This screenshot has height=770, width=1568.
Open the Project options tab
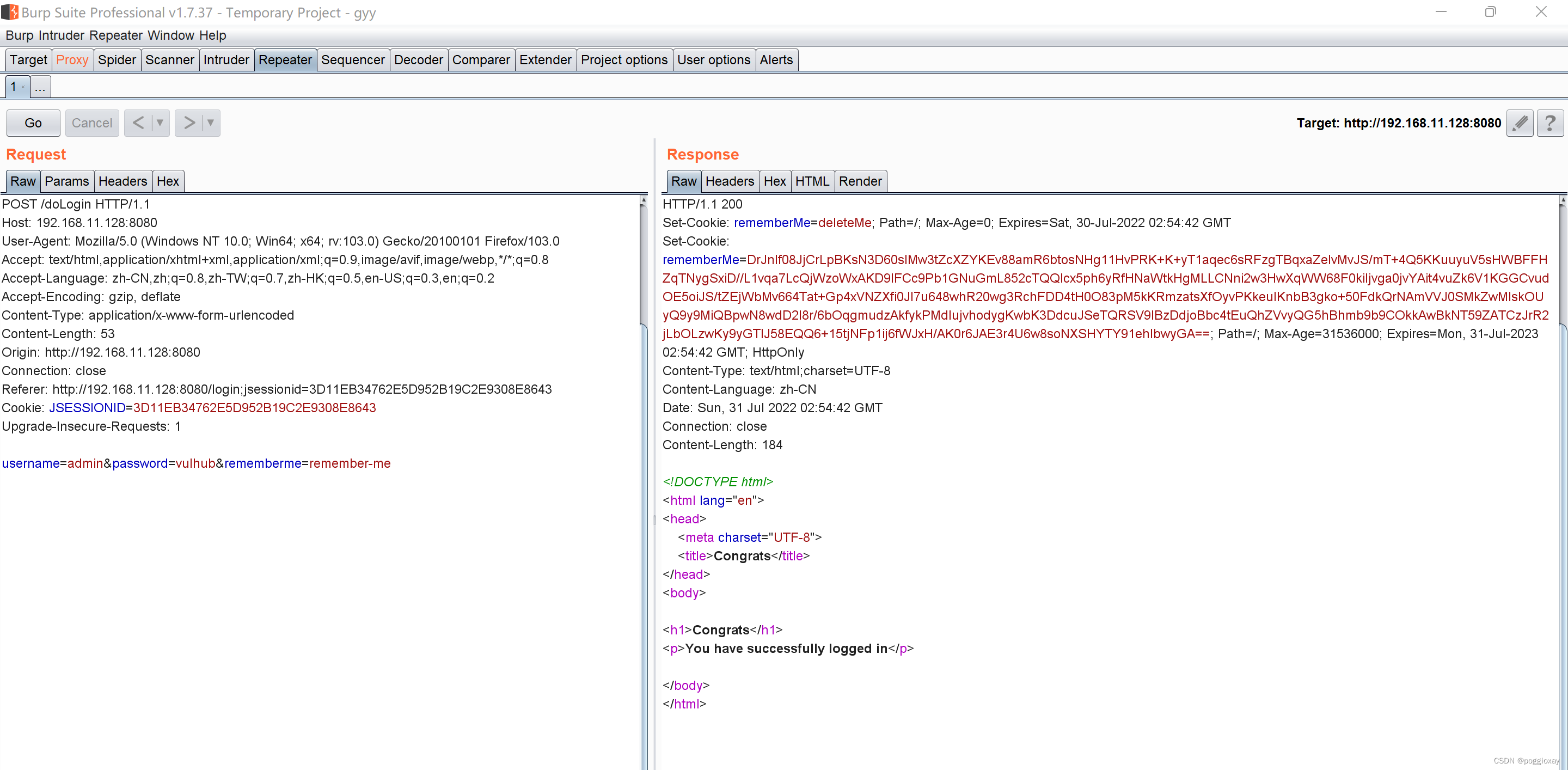coord(624,60)
